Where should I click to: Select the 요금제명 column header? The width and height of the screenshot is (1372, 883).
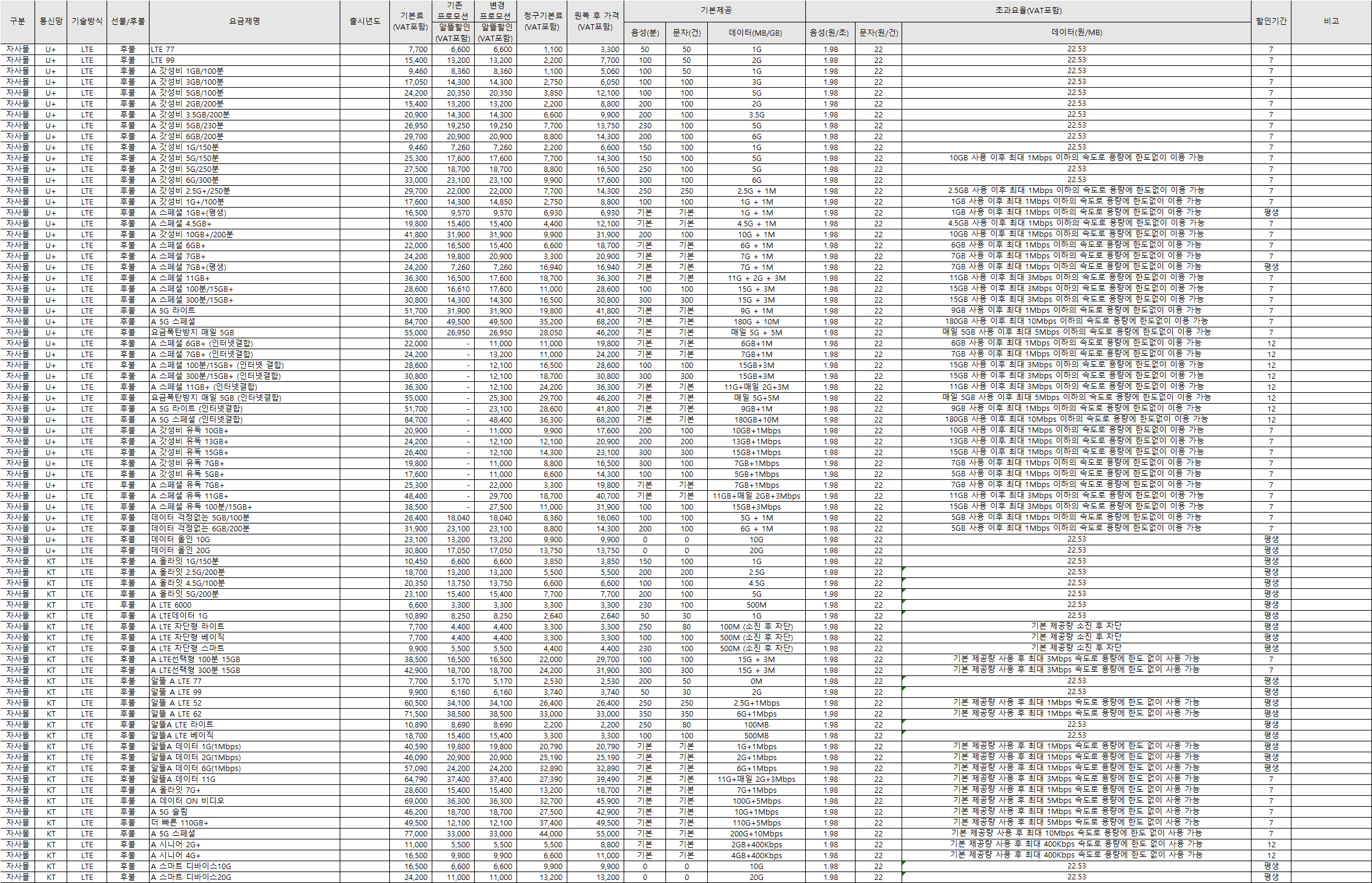(x=245, y=22)
